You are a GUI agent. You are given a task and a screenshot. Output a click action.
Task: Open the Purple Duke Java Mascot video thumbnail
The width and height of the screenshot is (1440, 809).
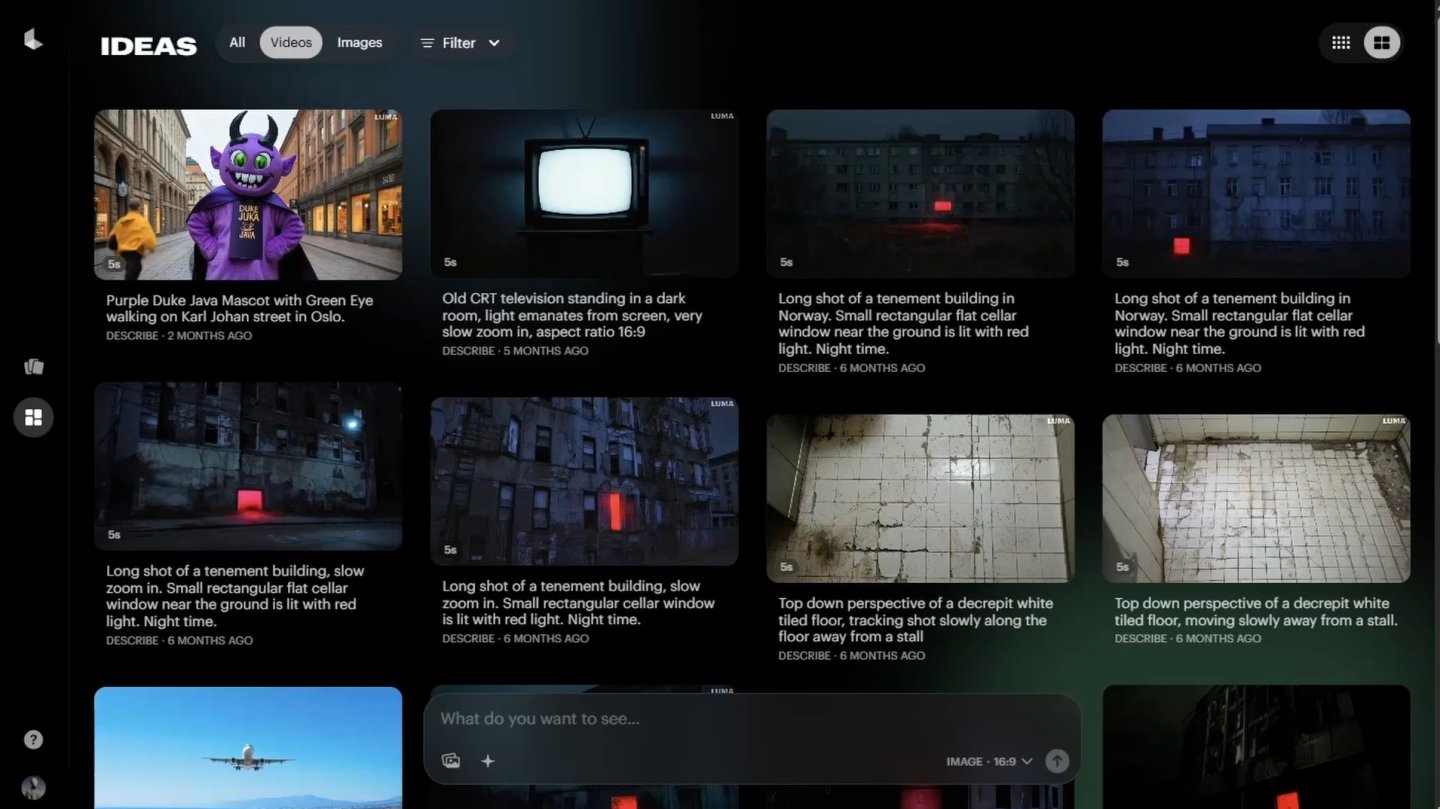[248, 195]
